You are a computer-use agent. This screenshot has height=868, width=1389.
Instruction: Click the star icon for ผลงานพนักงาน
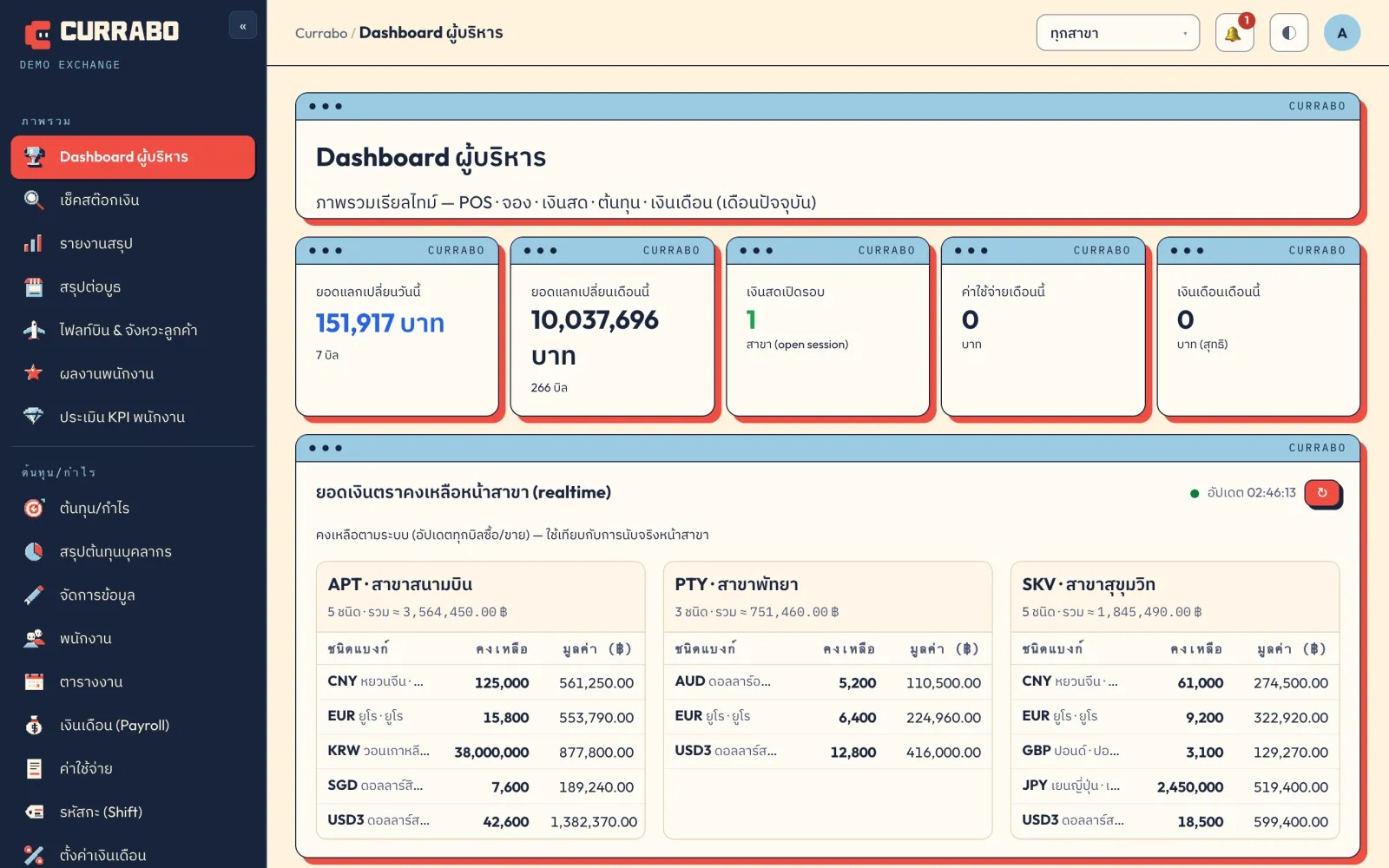[34, 373]
